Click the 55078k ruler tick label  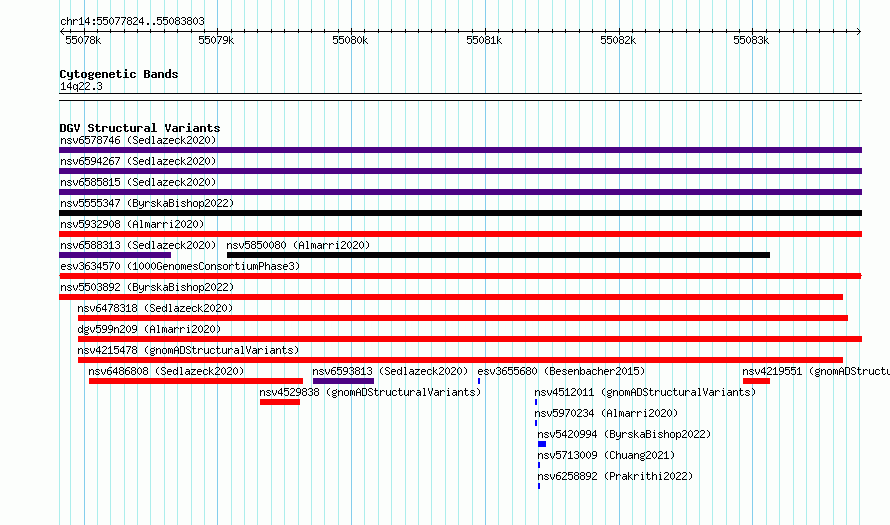click(83, 40)
